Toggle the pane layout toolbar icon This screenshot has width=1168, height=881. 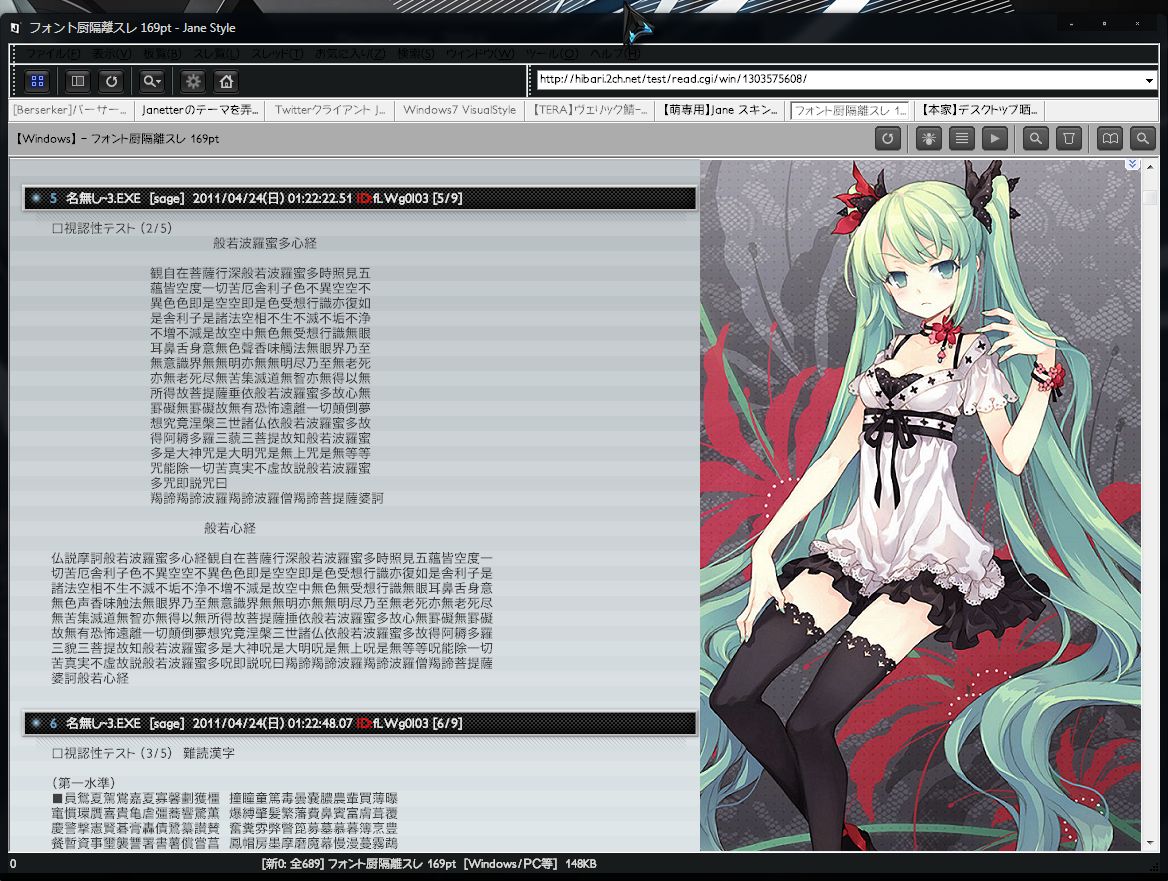click(x=77, y=81)
